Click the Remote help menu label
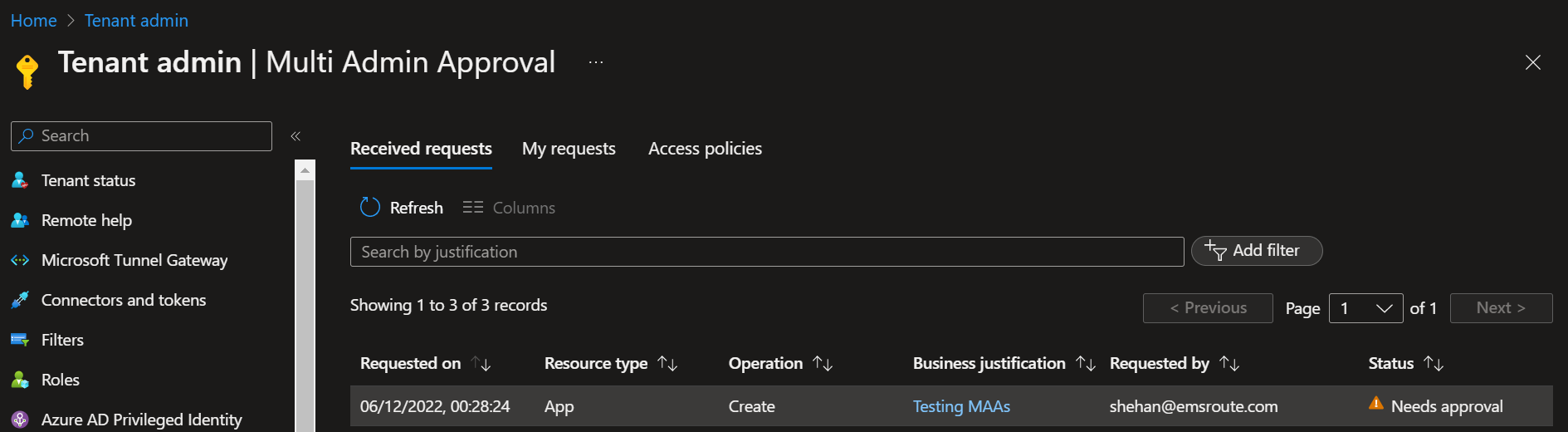The height and width of the screenshot is (432, 1568). click(x=86, y=220)
